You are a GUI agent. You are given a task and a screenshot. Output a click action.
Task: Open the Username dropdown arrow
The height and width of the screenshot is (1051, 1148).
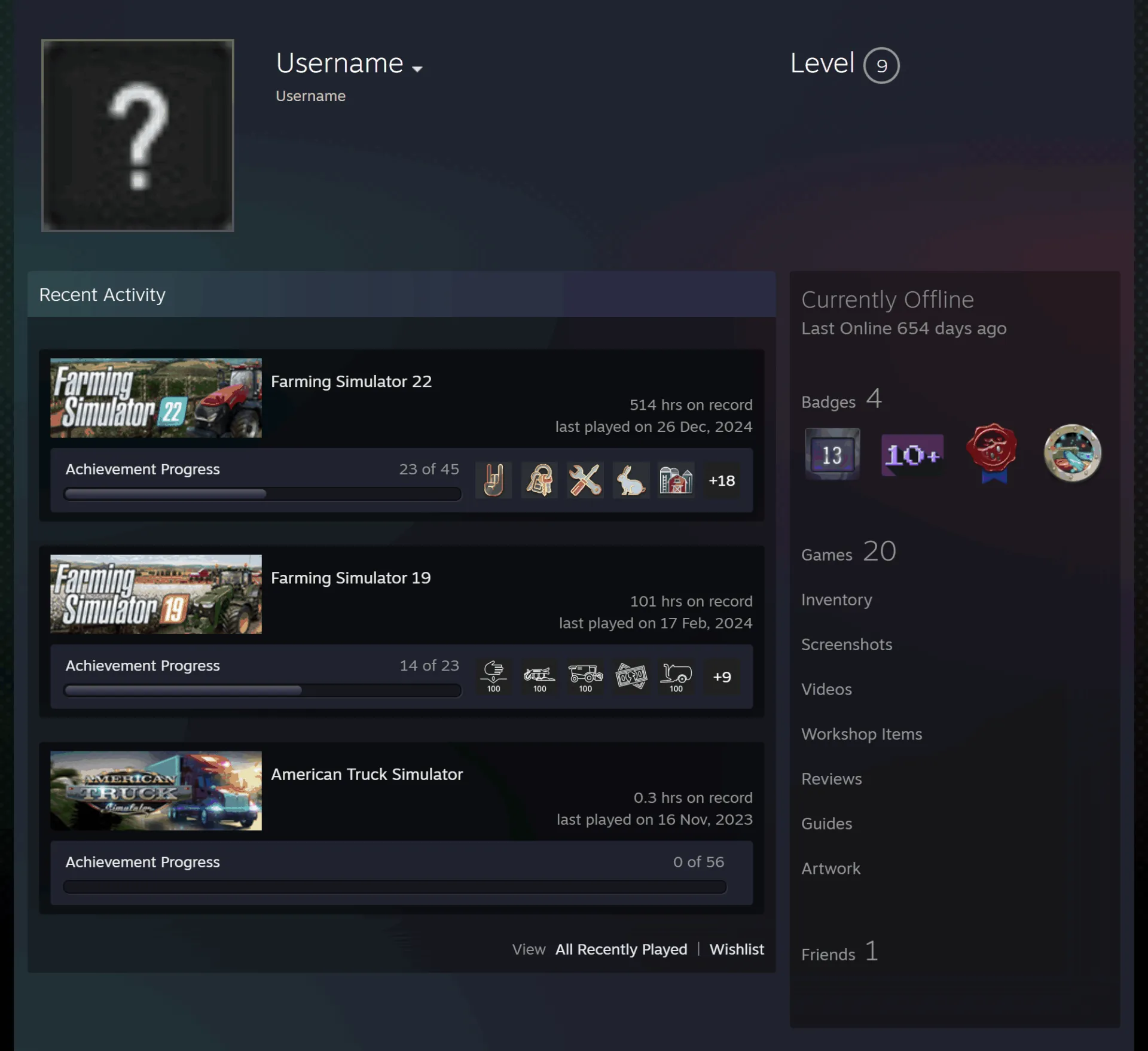click(417, 69)
